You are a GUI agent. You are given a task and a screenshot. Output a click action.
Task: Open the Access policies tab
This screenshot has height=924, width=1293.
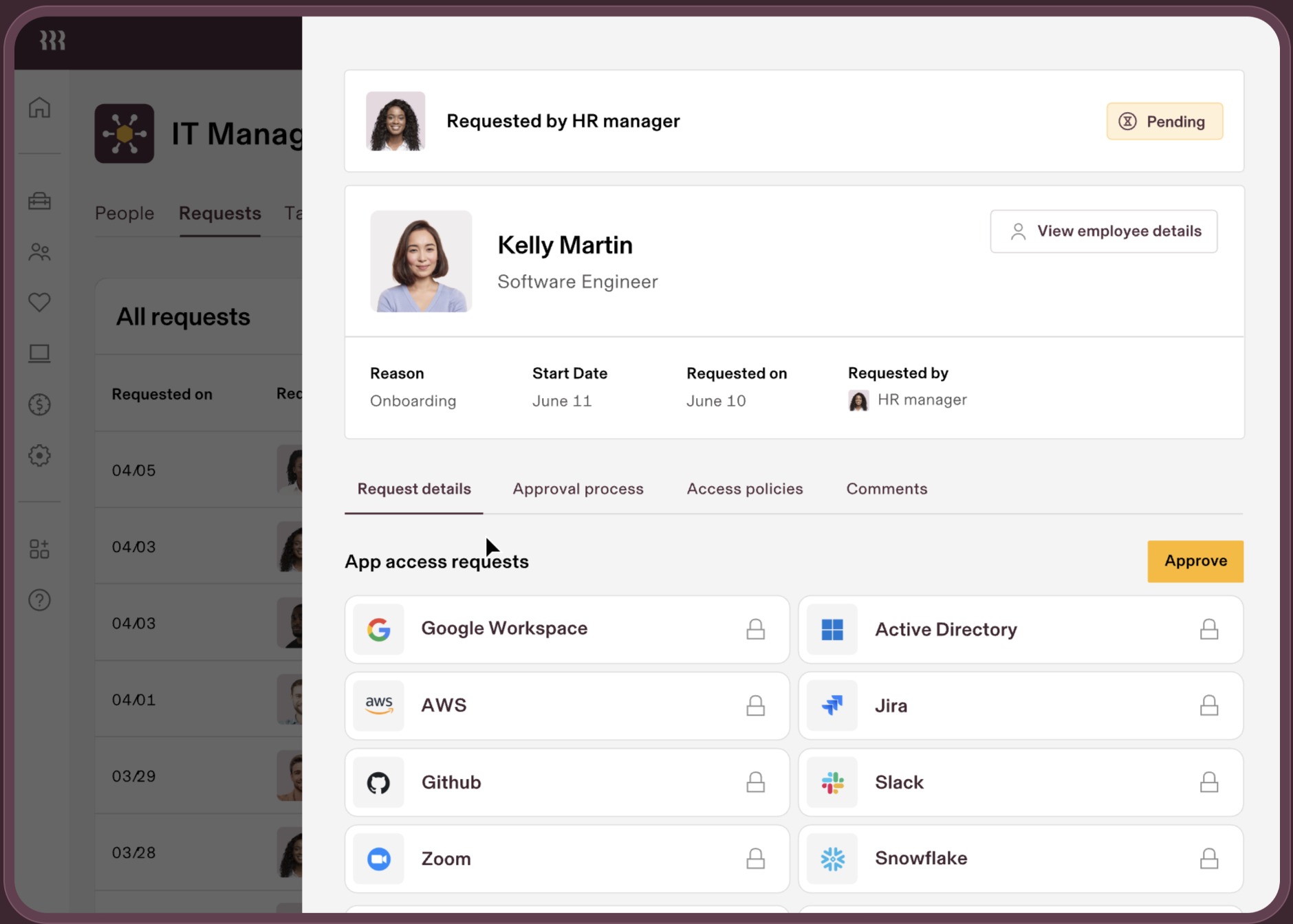click(x=745, y=489)
